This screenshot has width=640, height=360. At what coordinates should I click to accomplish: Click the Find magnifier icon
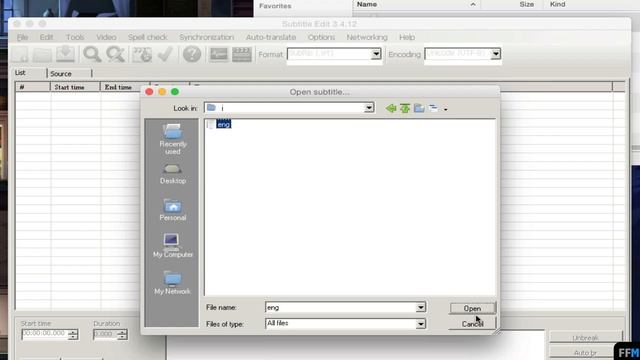[92, 54]
